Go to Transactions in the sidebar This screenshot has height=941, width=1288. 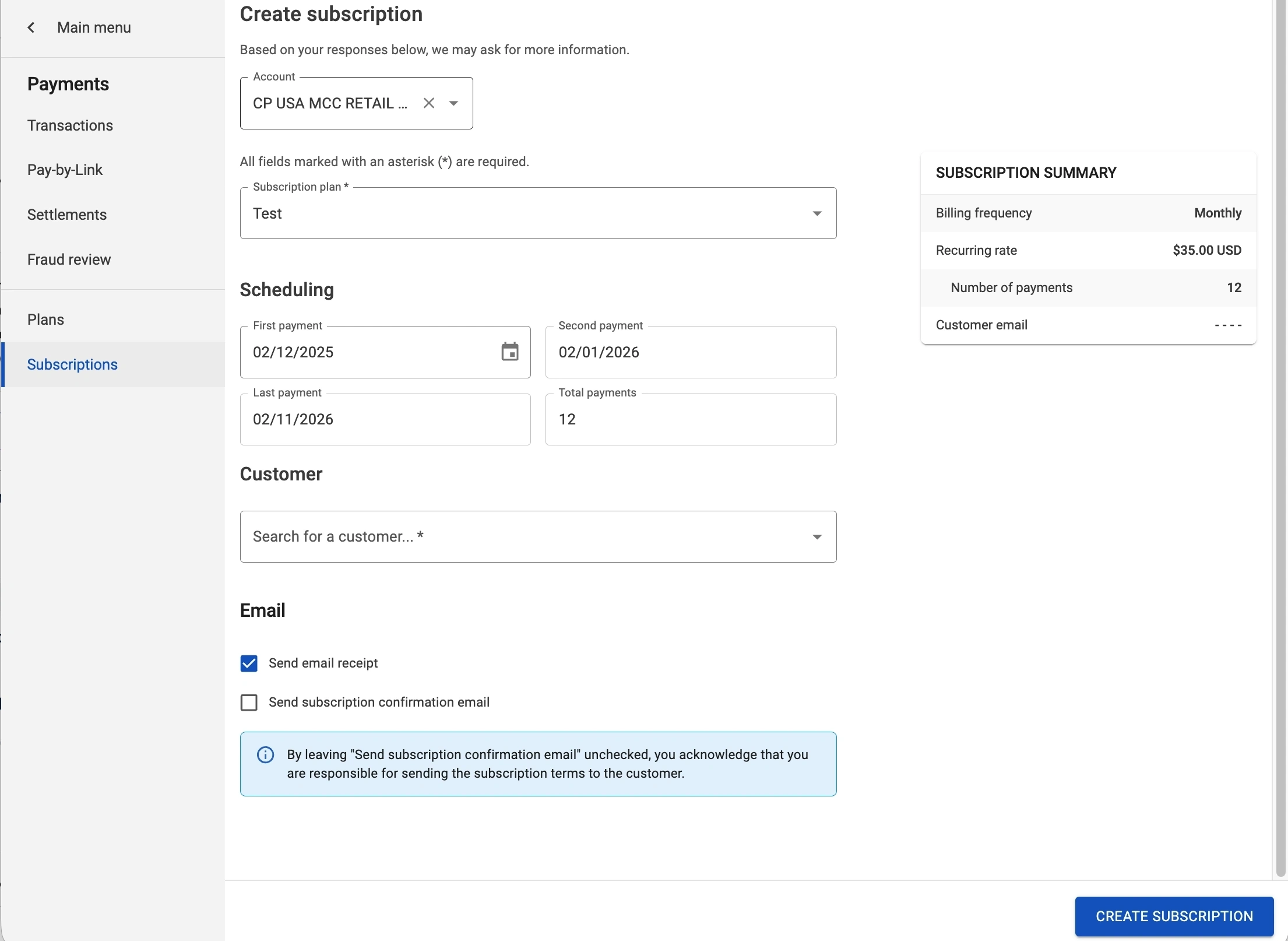[70, 125]
